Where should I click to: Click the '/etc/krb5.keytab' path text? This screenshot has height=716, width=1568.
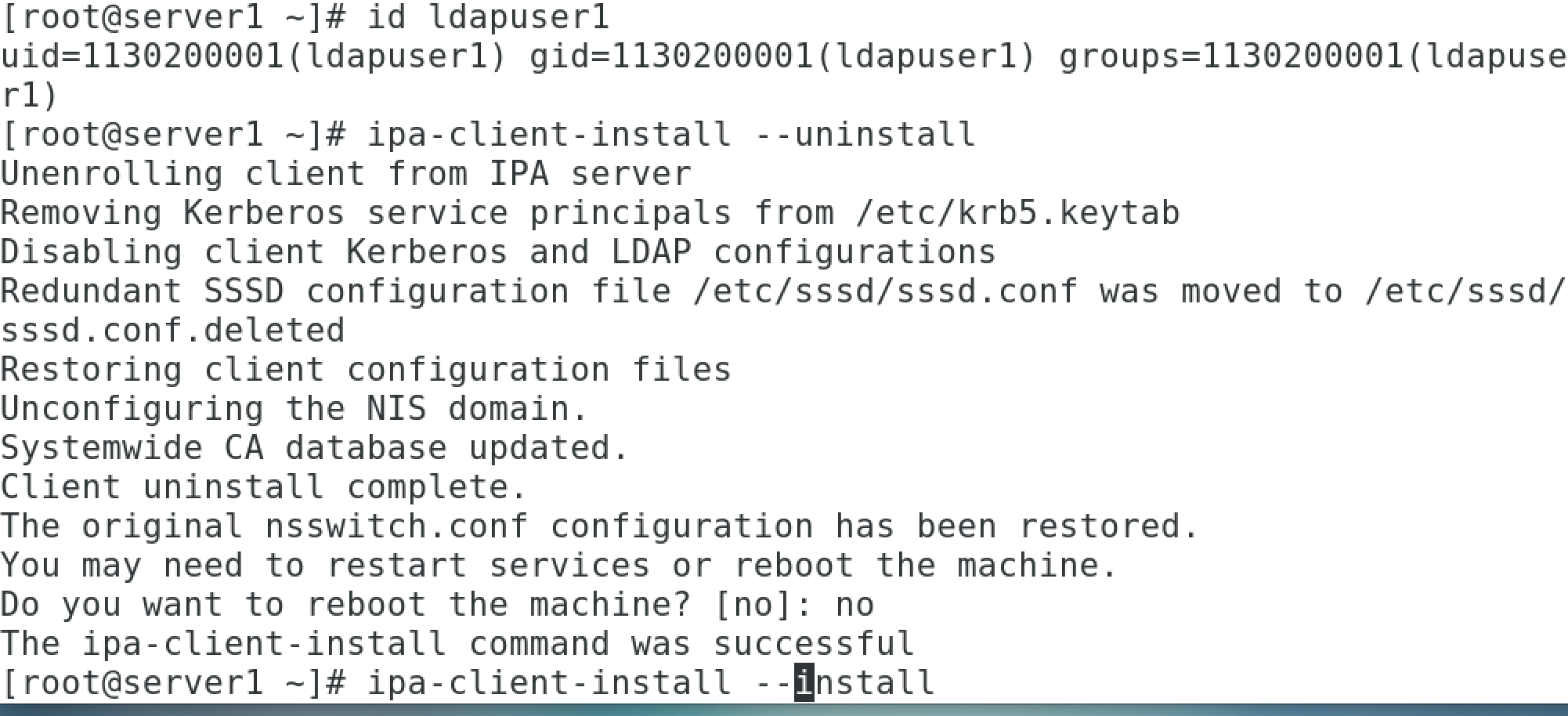1018,213
